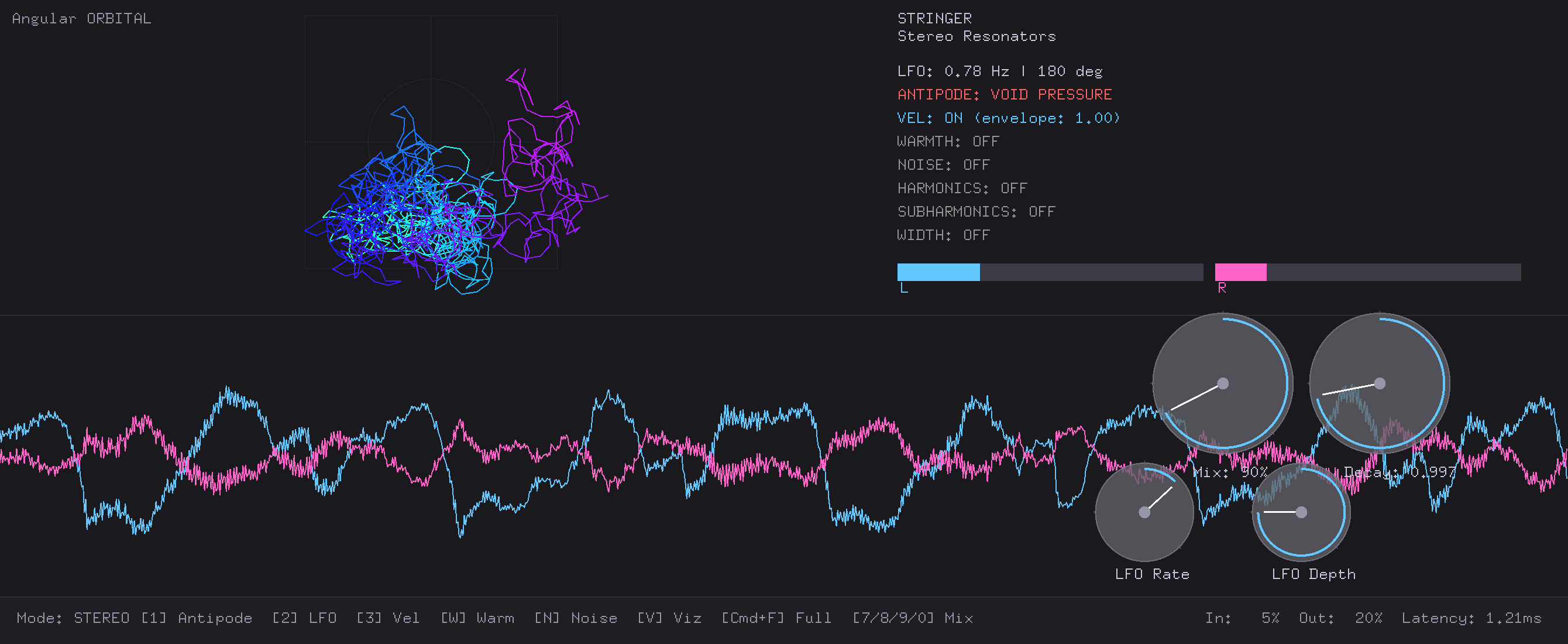Click the [V] Viz footer item

(x=669, y=618)
